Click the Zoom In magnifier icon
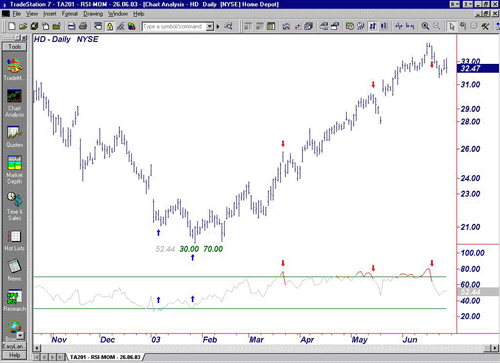The height and width of the screenshot is (363, 500). coord(425,26)
